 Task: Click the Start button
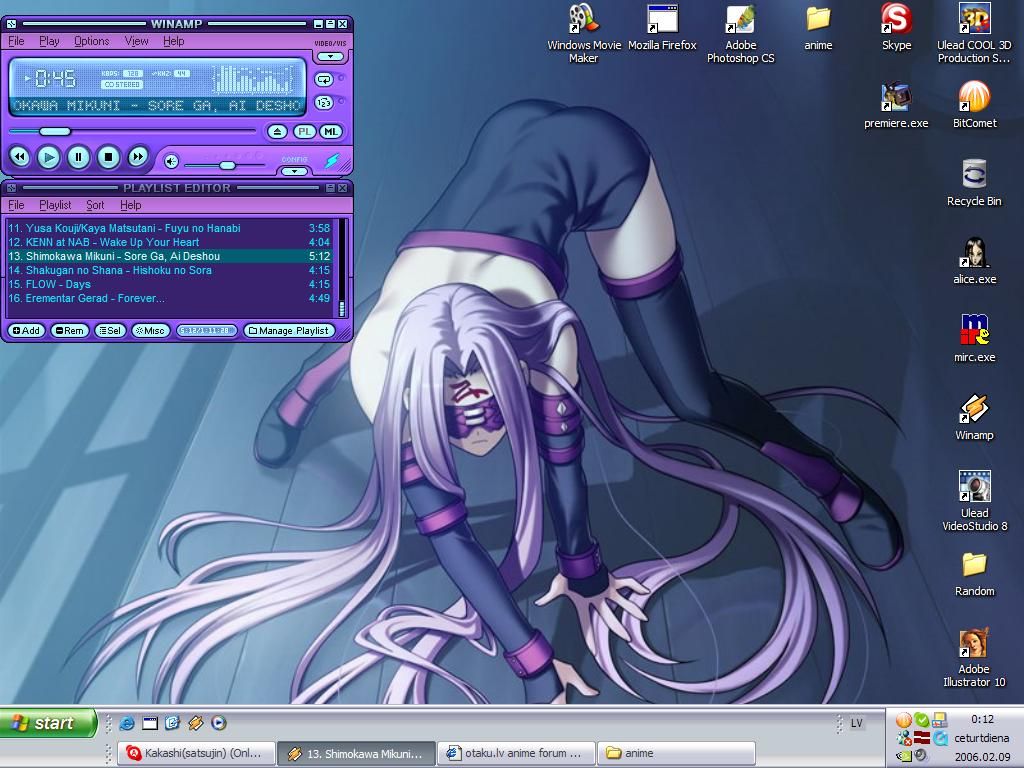click(x=48, y=723)
